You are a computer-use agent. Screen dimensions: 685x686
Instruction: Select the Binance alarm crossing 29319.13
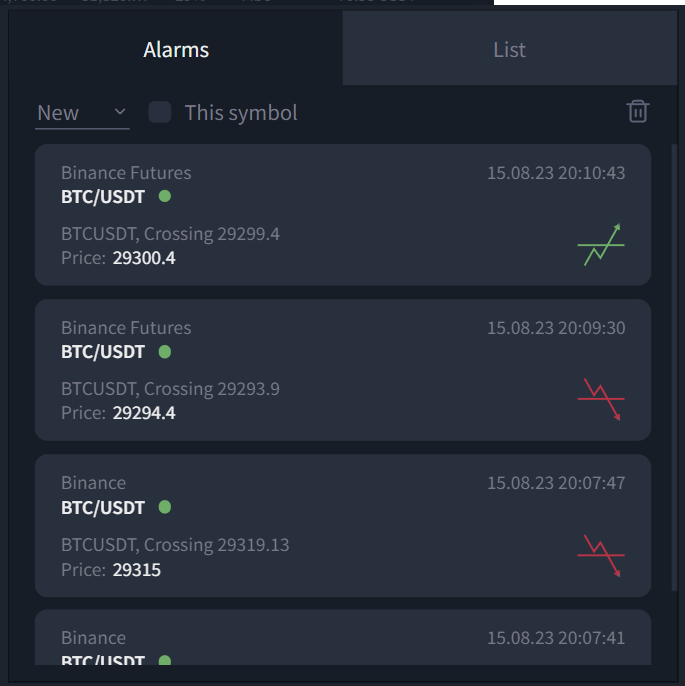(x=343, y=525)
